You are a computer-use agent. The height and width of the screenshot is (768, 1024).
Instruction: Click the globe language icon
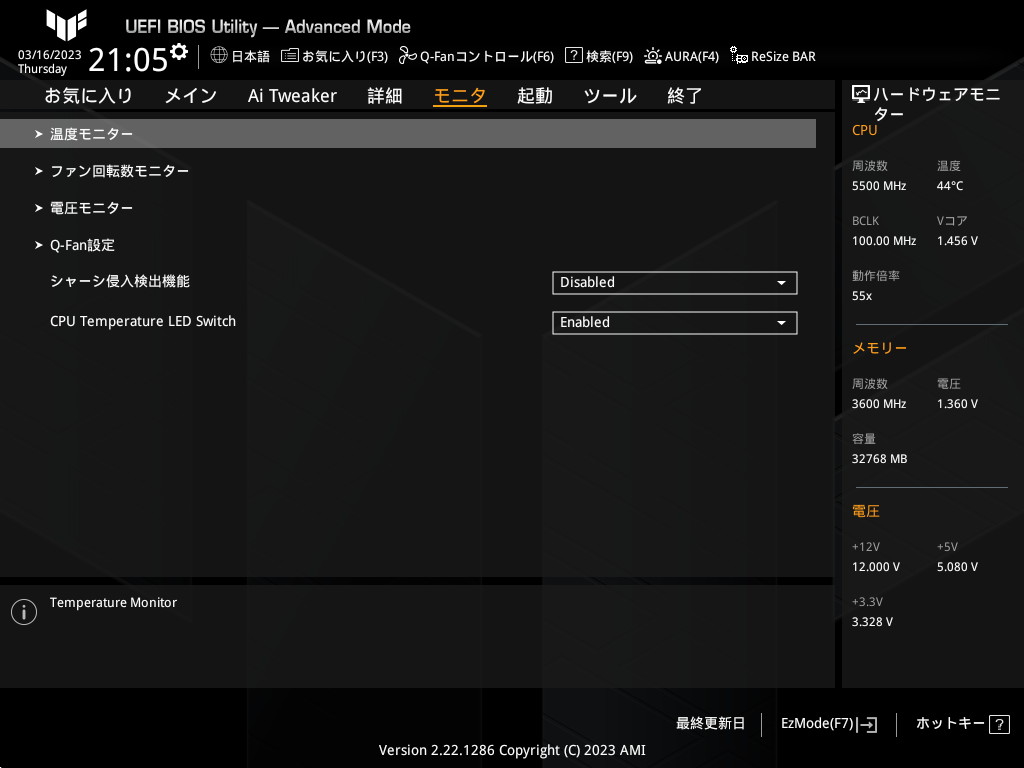pos(219,55)
